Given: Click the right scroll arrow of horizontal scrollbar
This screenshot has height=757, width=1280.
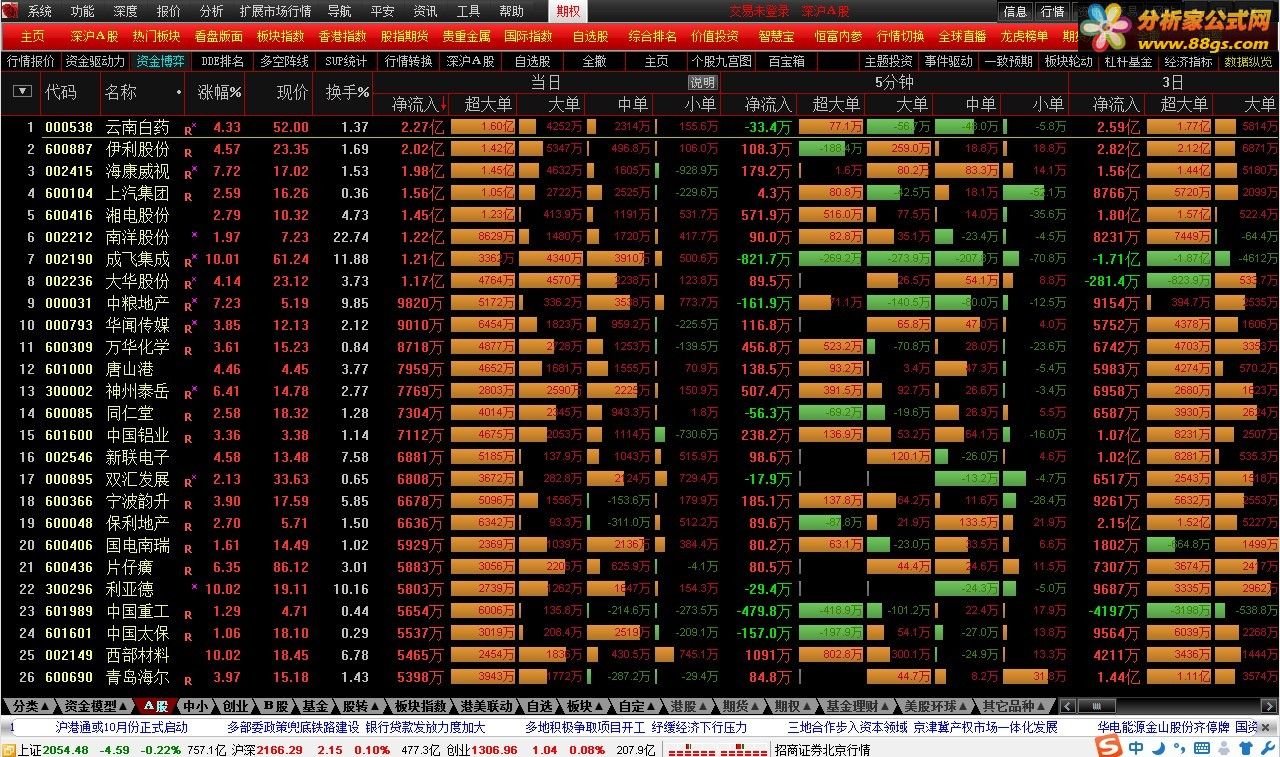Looking at the screenshot, I should tap(1271, 706).
